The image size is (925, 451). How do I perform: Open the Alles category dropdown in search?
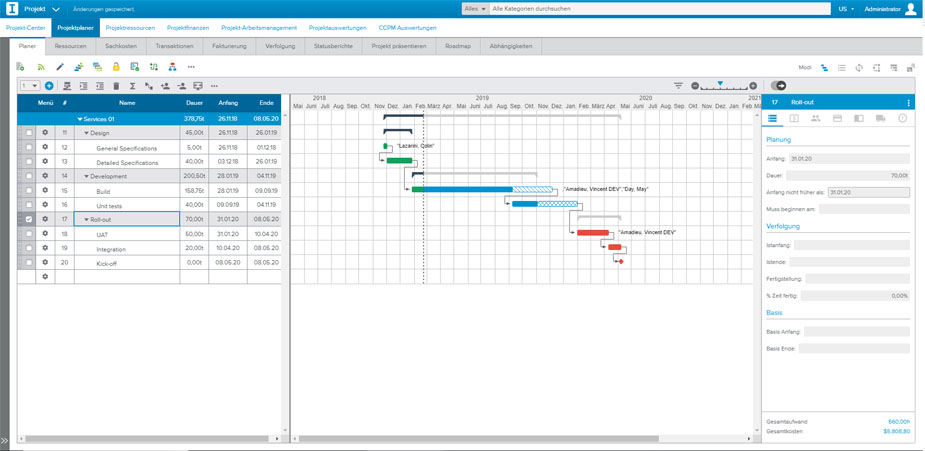pos(475,9)
